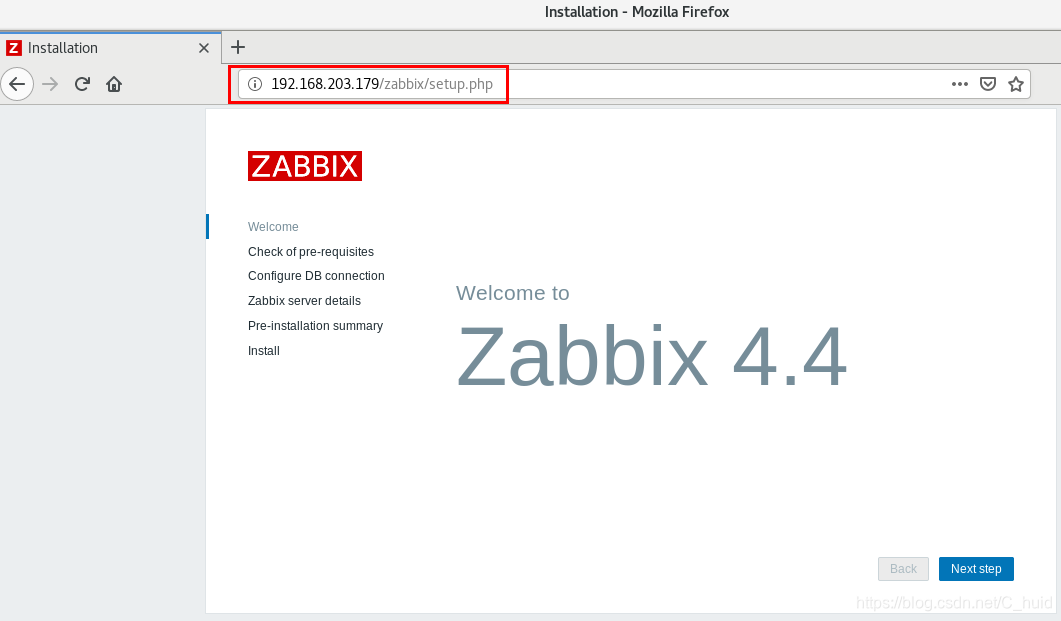Save page to Pocket icon
This screenshot has width=1061, height=621.
coord(988,84)
